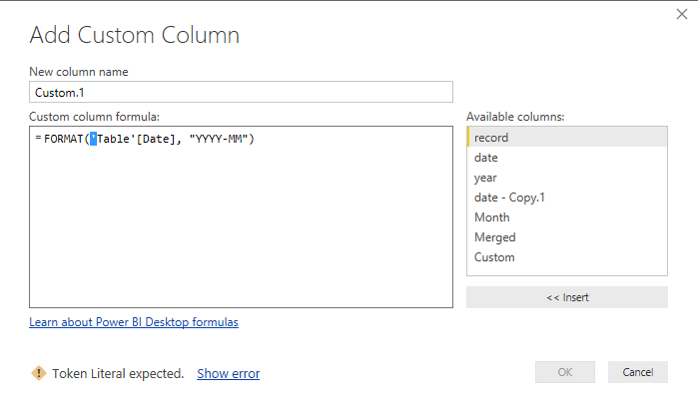This screenshot has width=698, height=412.
Task: Click empty space in the formula editor
Action: click(x=240, y=230)
